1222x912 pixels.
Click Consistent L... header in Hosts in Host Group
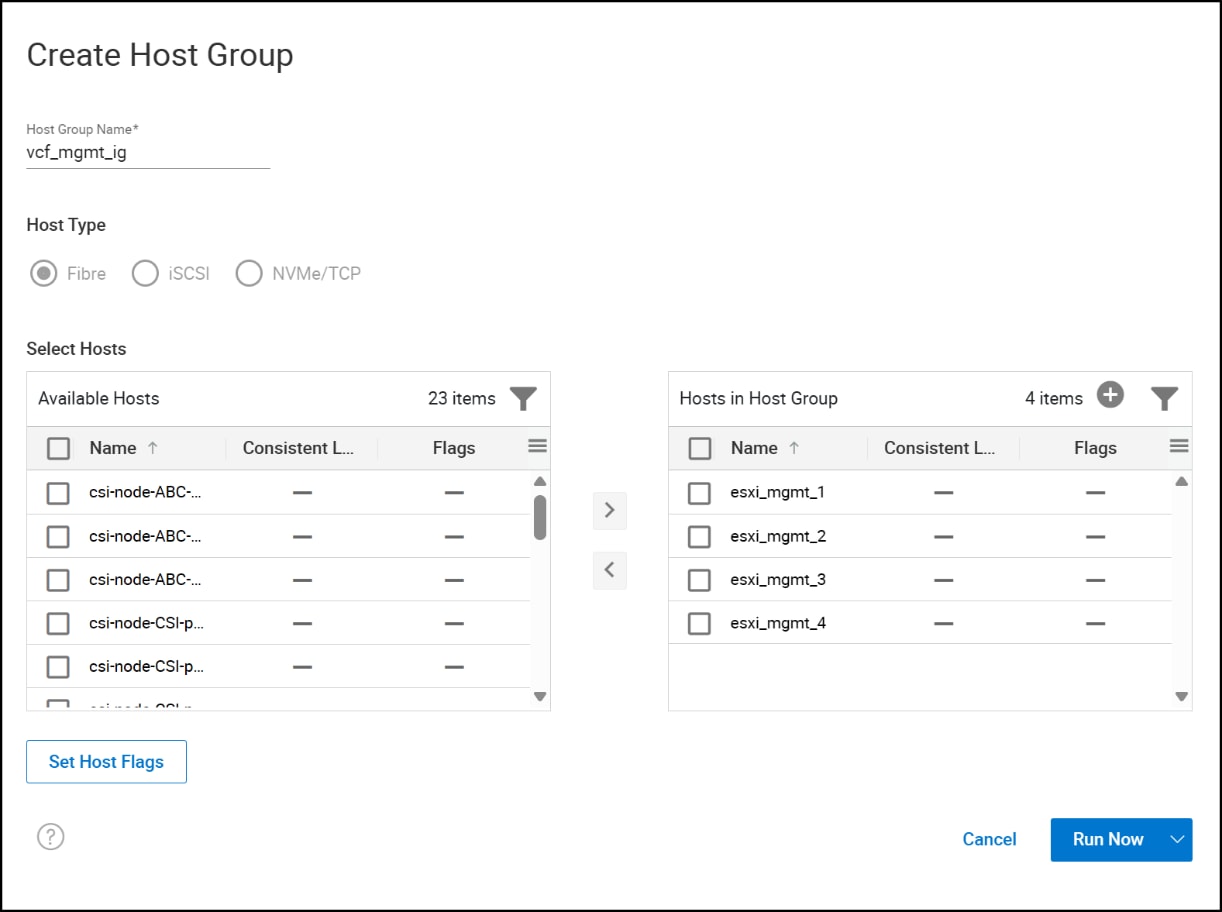[x=940, y=448]
